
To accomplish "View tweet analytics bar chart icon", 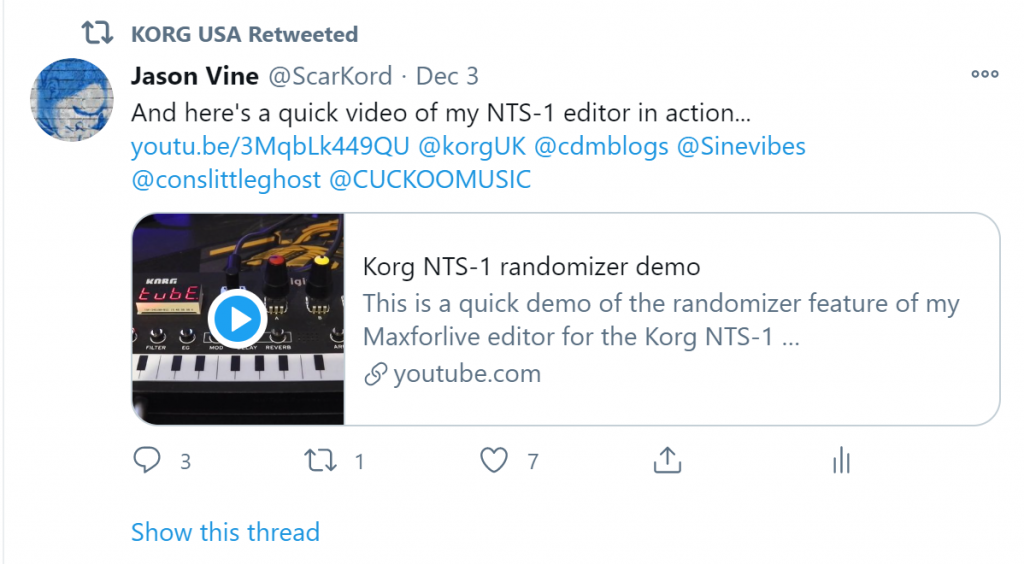I will (x=841, y=460).
